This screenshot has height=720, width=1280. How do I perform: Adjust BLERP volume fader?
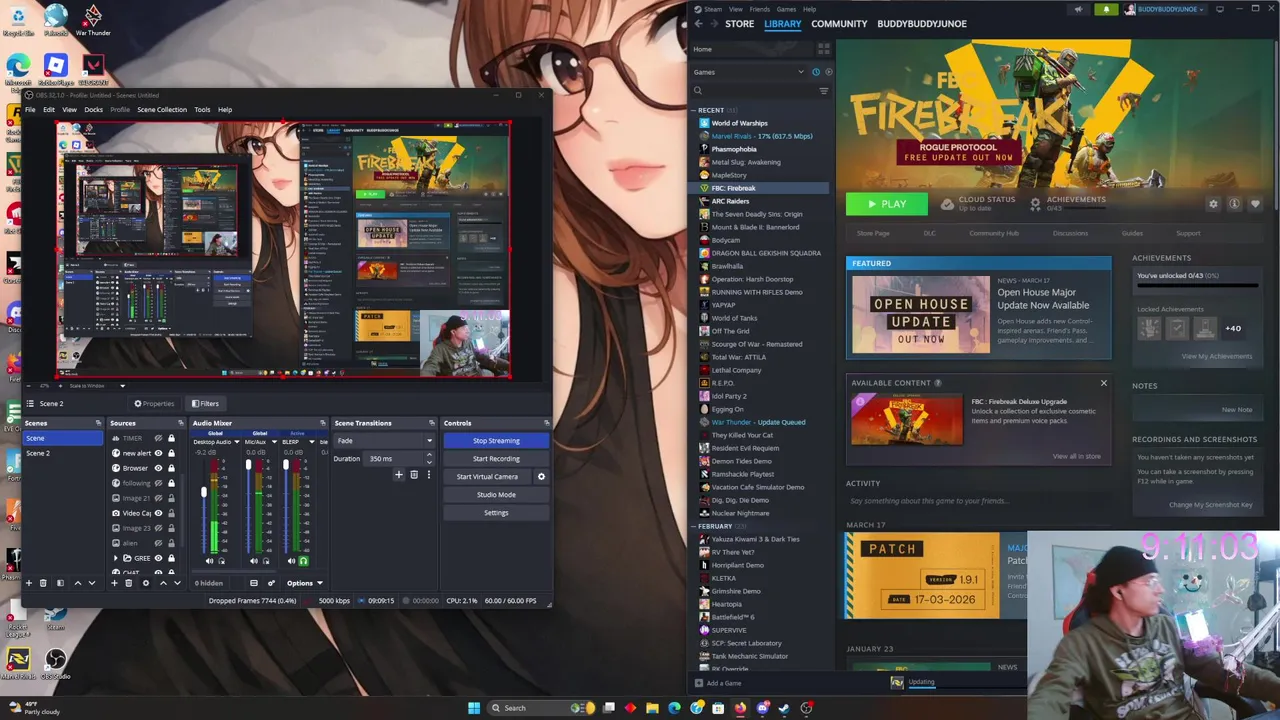point(286,465)
